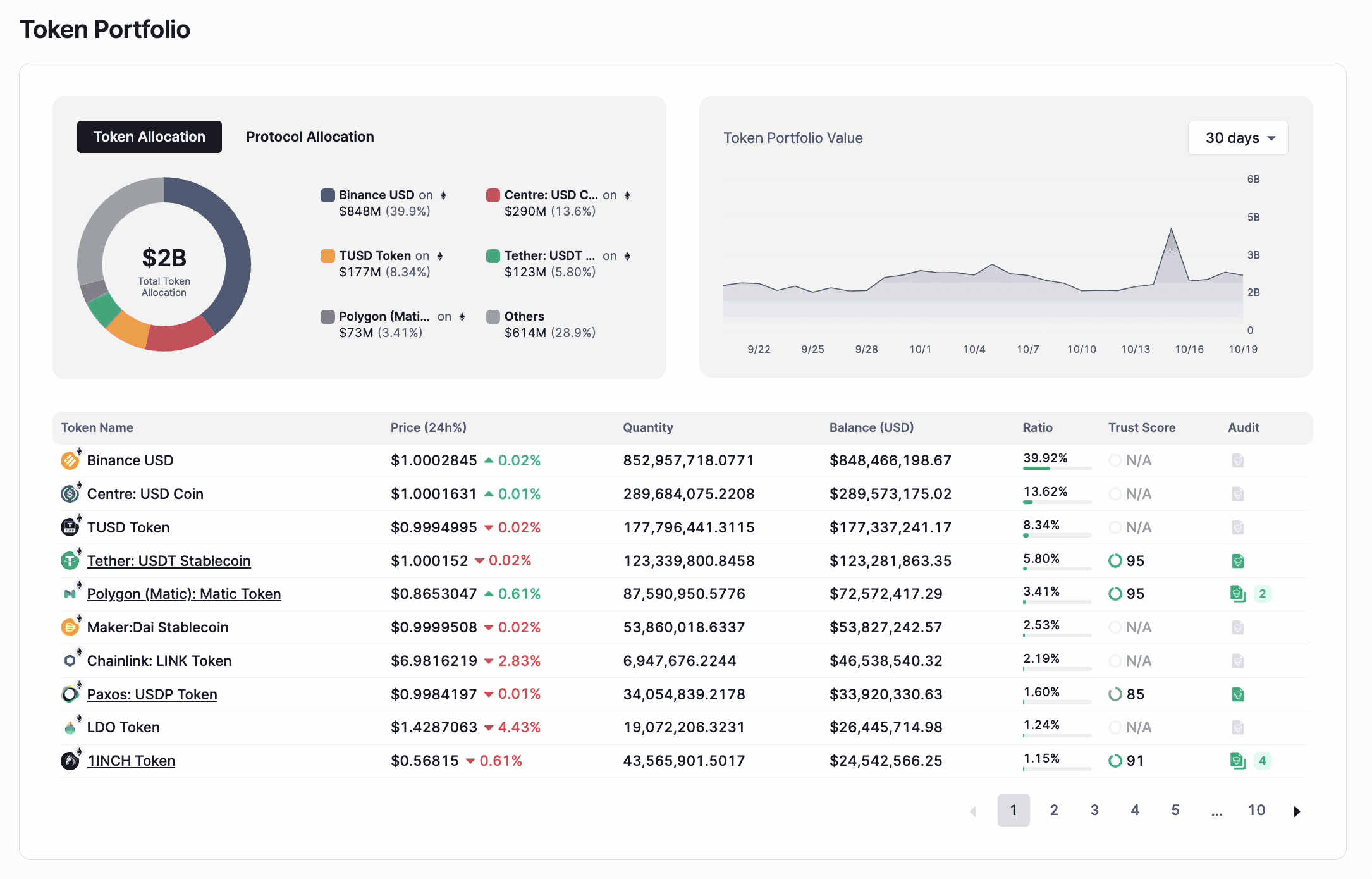Open Paxos: USDP Token link

(152, 694)
